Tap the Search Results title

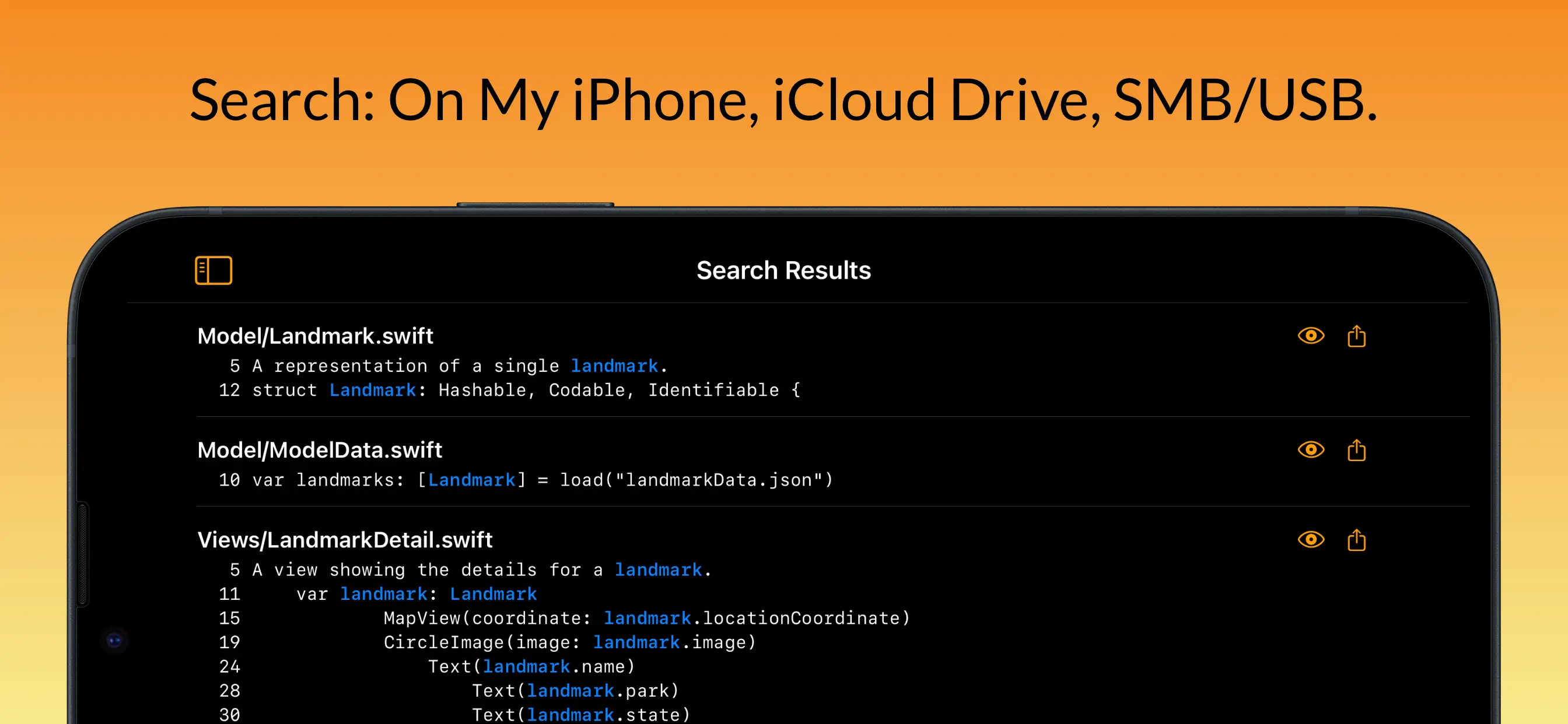pyautogui.click(x=783, y=270)
